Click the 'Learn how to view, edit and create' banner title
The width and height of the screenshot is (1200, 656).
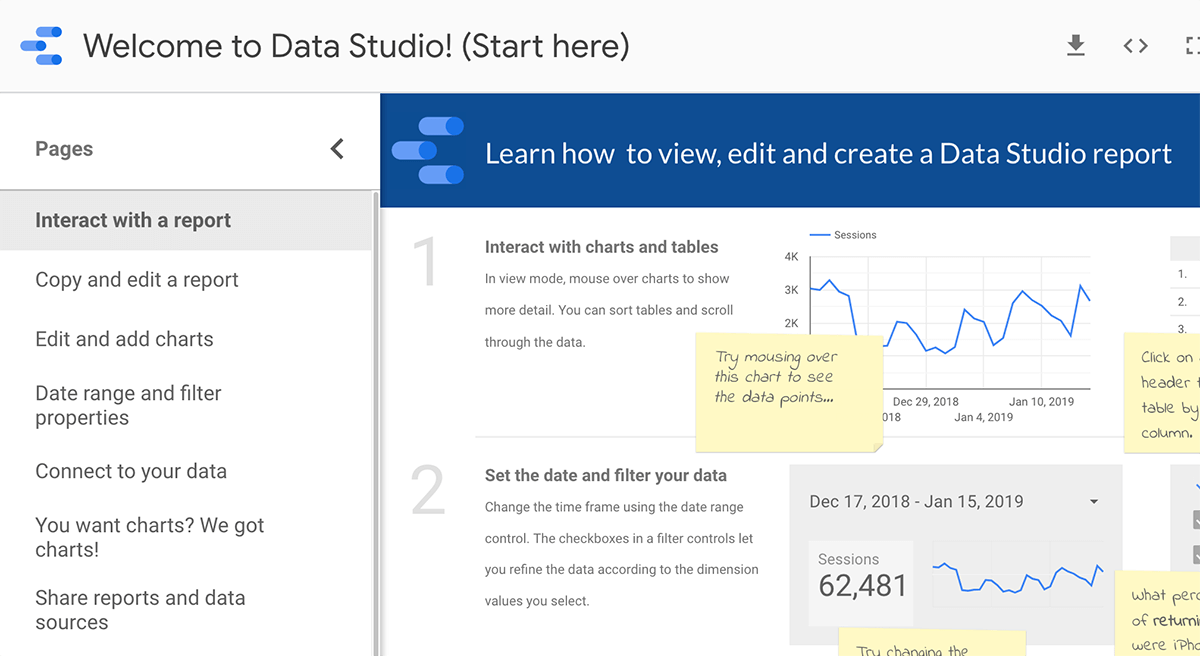(828, 154)
